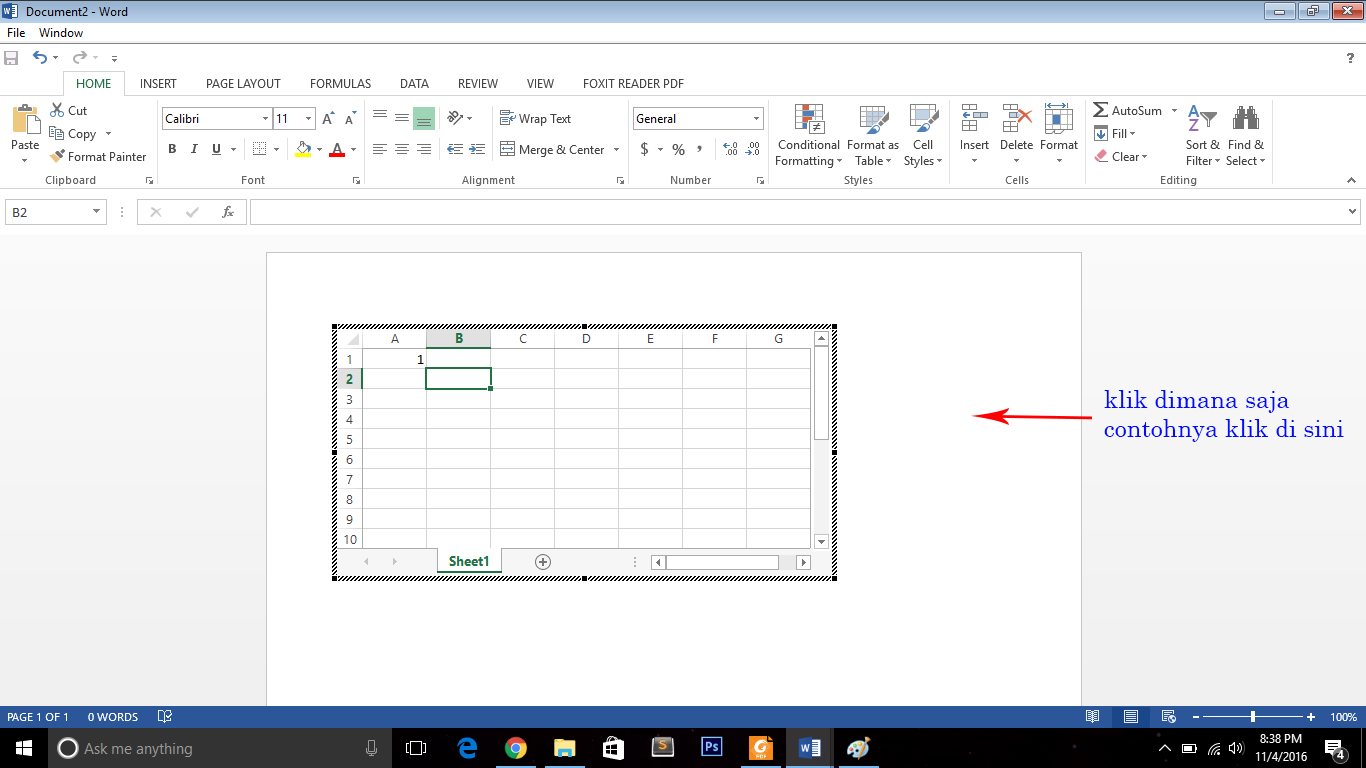Open the Font Color swatch
Screen dimensions: 1366x768
pyautogui.click(x=339, y=149)
